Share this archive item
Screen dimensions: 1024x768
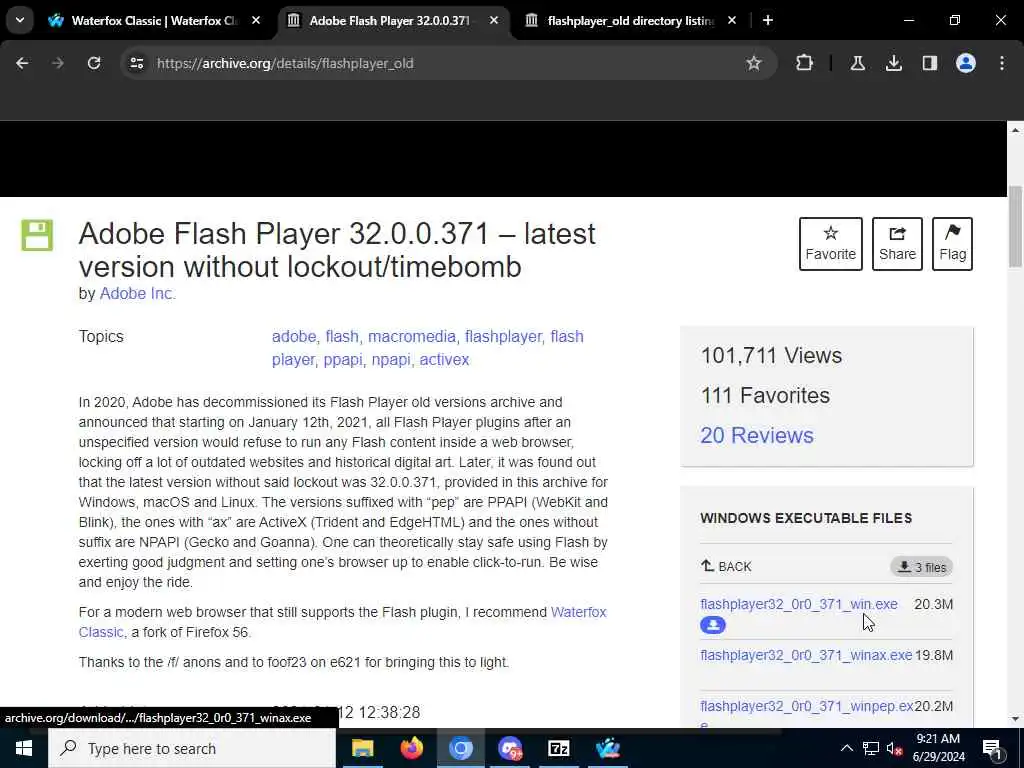897,244
